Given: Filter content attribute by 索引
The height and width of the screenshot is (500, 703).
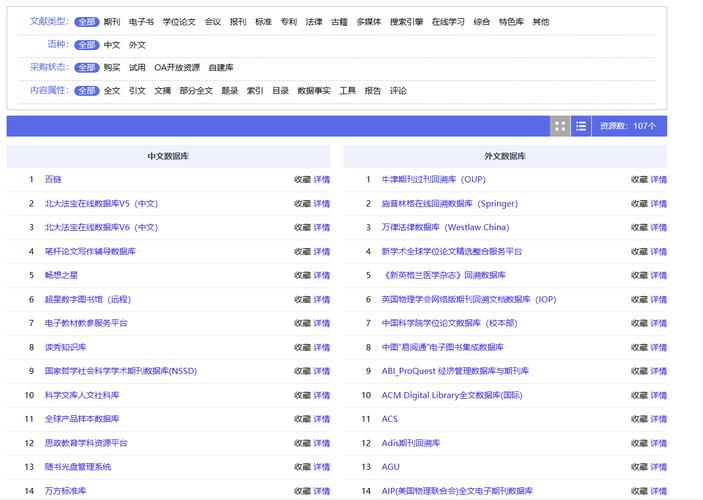Looking at the screenshot, I should (255, 91).
